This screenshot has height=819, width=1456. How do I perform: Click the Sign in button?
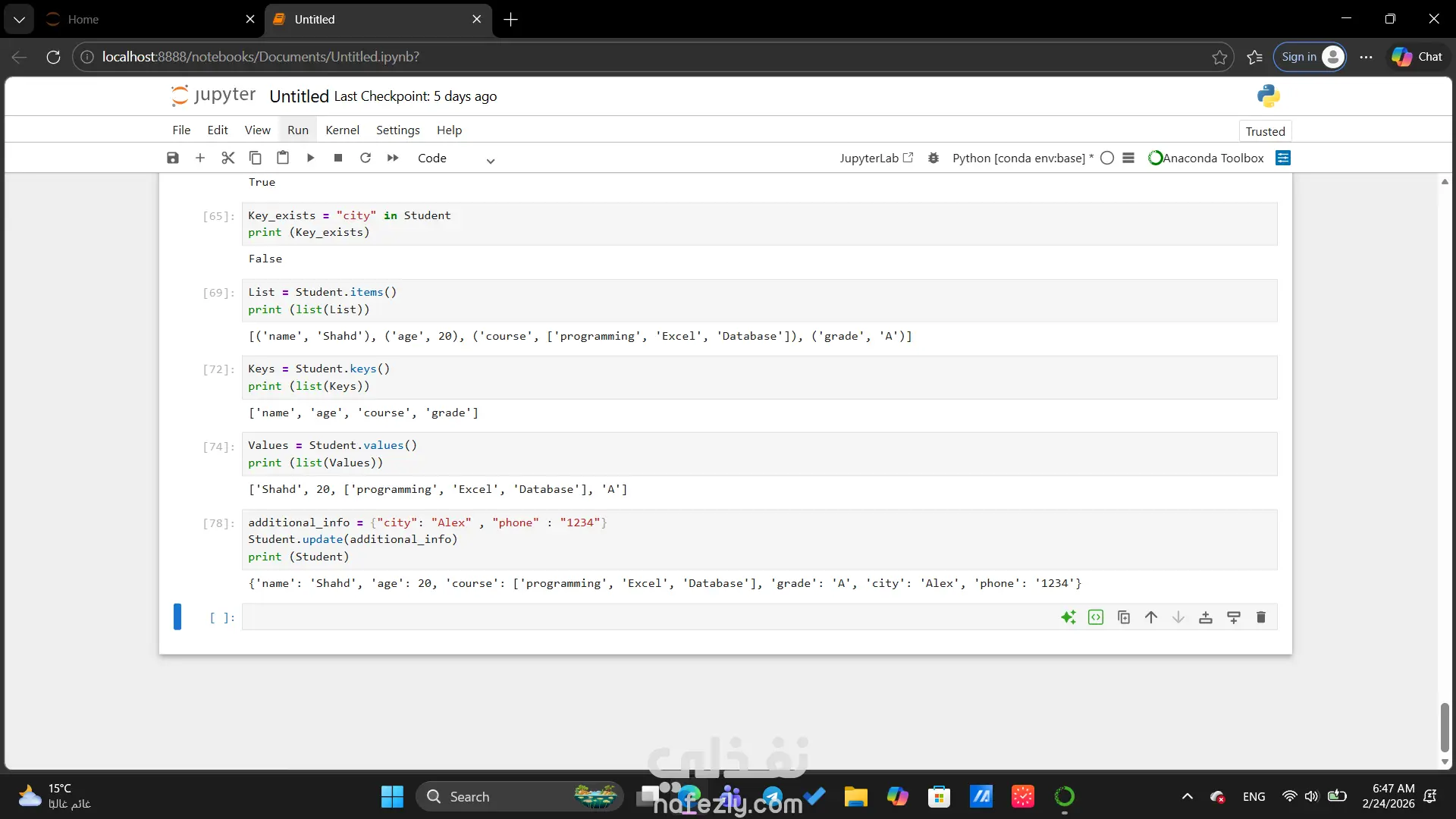[1310, 57]
